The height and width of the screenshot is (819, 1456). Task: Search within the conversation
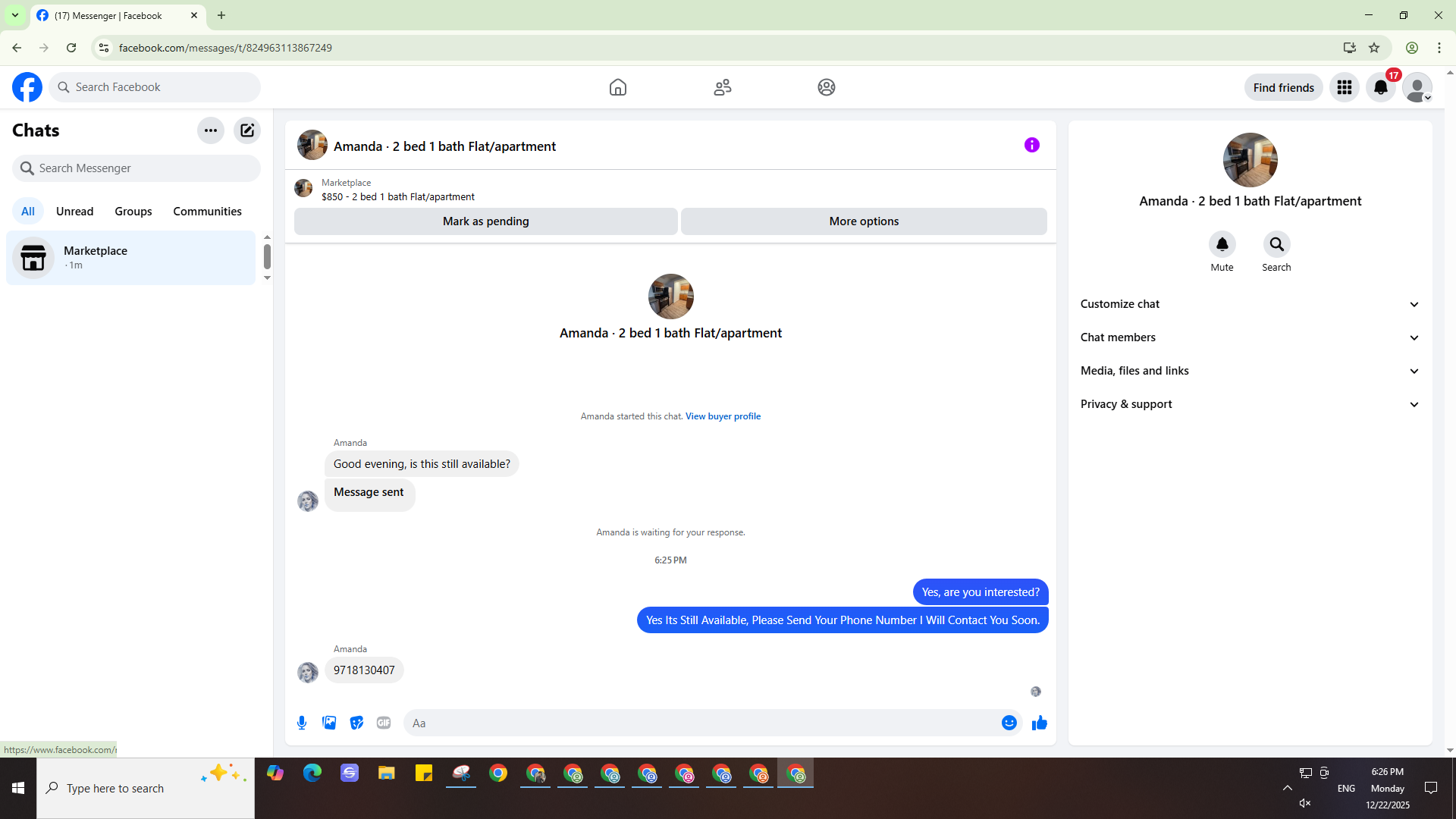1276,245
